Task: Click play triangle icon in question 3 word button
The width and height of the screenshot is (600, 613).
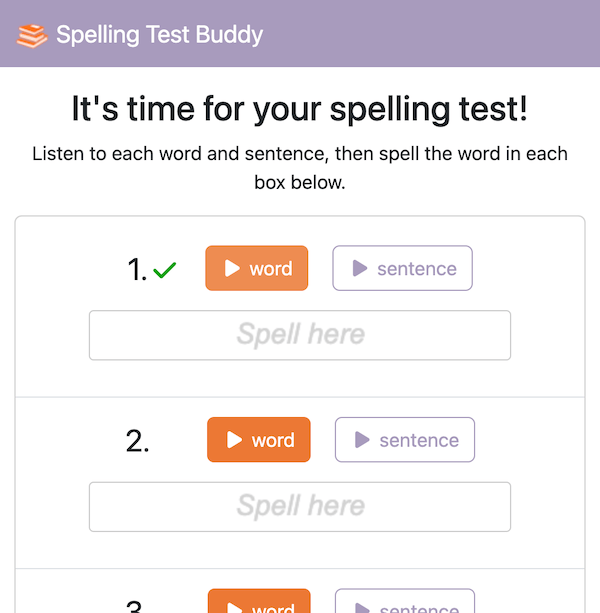Action: pyautogui.click(x=234, y=607)
